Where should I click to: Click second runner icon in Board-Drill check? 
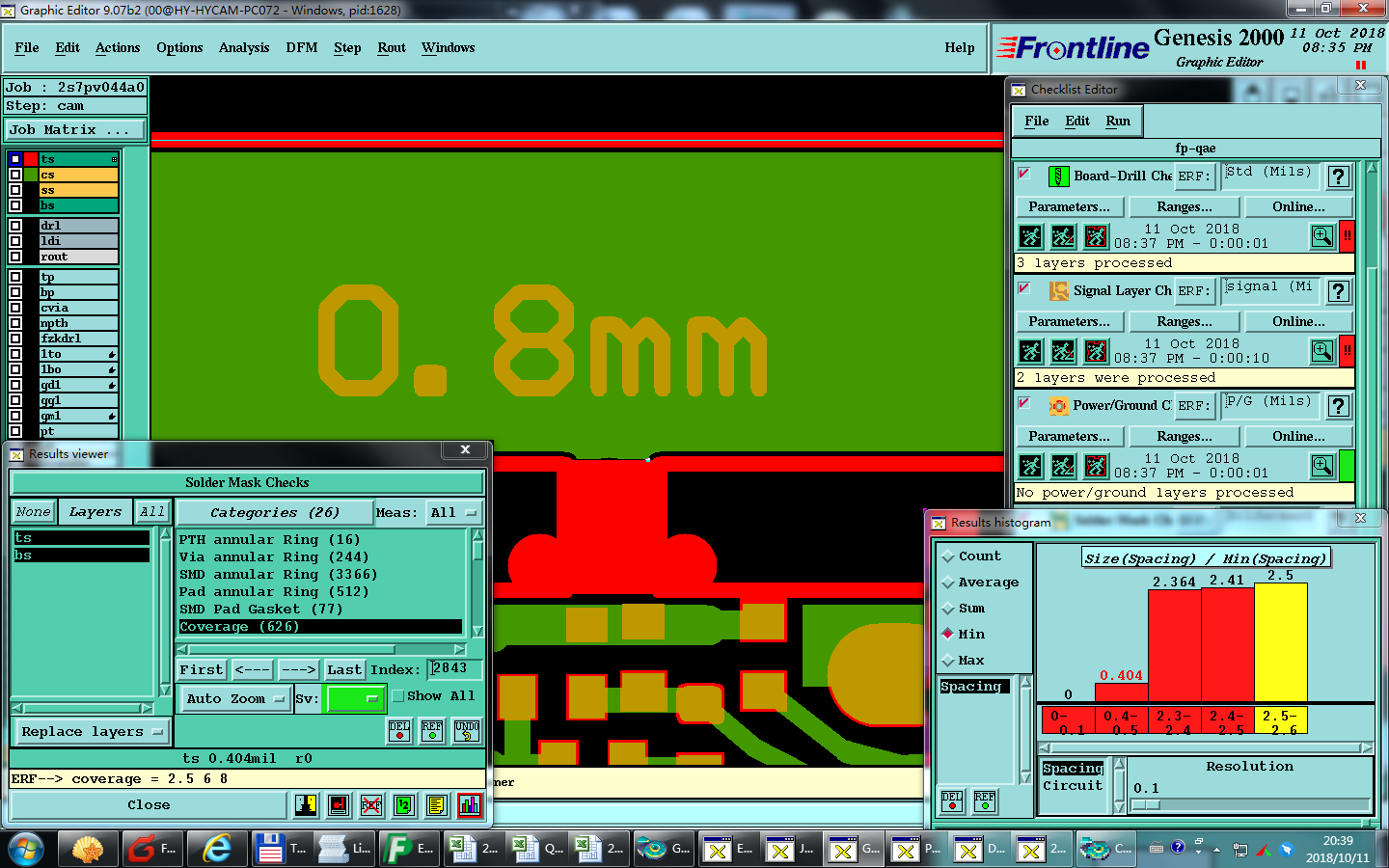point(1064,236)
